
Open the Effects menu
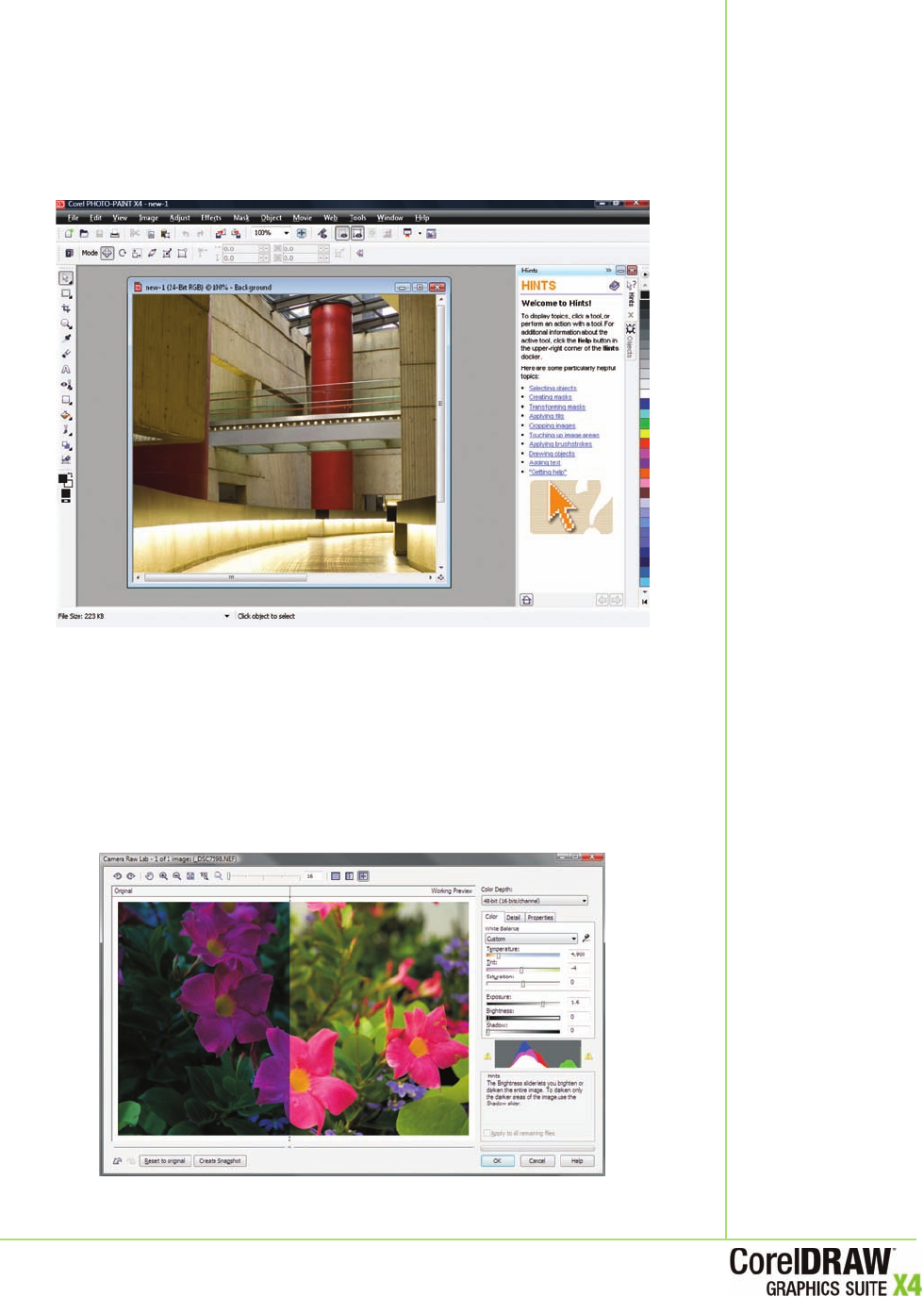pyautogui.click(x=211, y=218)
